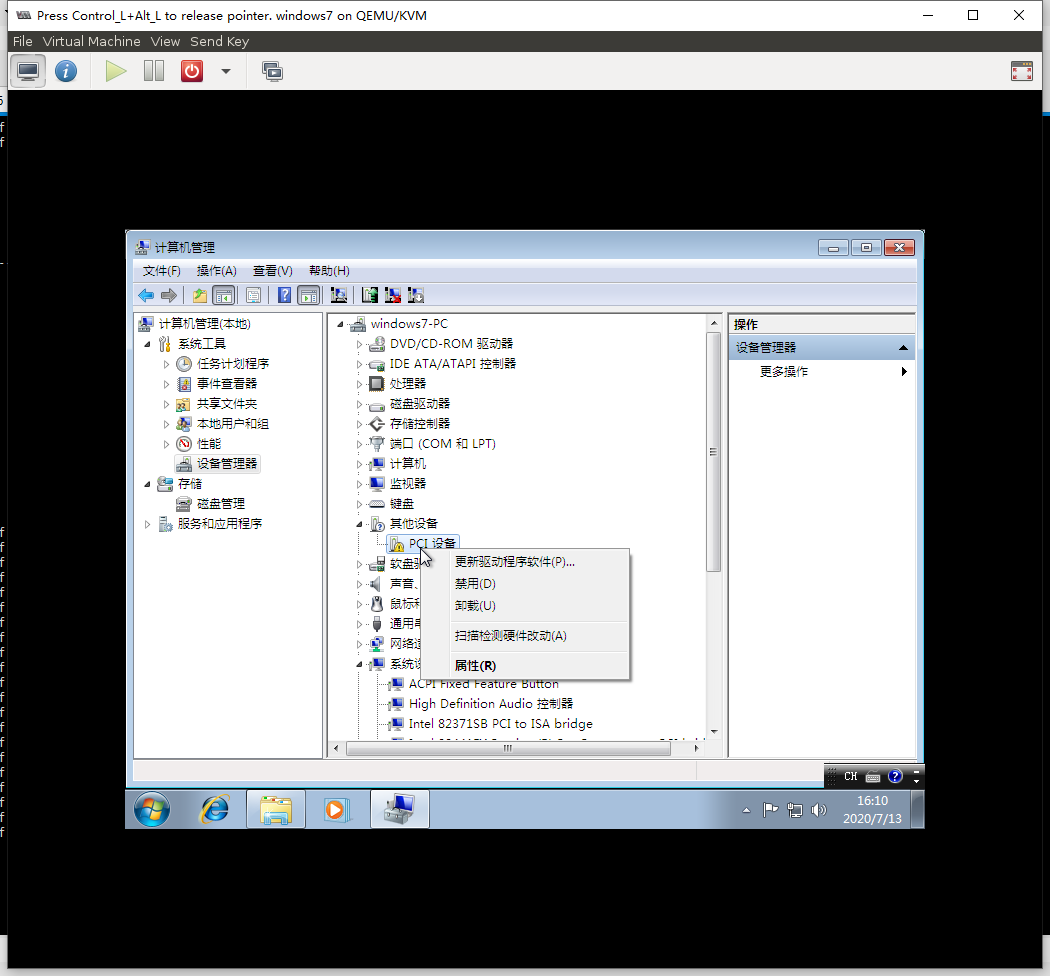
Task: Expand the DVD/CD-ROM 驱动器 tree node
Action: [360, 343]
